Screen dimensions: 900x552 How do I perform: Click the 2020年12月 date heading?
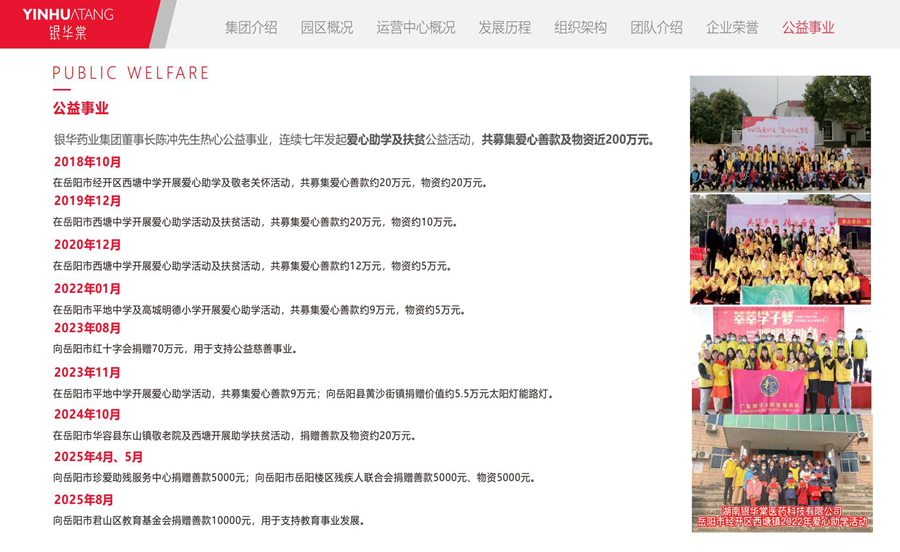[x=87, y=245]
